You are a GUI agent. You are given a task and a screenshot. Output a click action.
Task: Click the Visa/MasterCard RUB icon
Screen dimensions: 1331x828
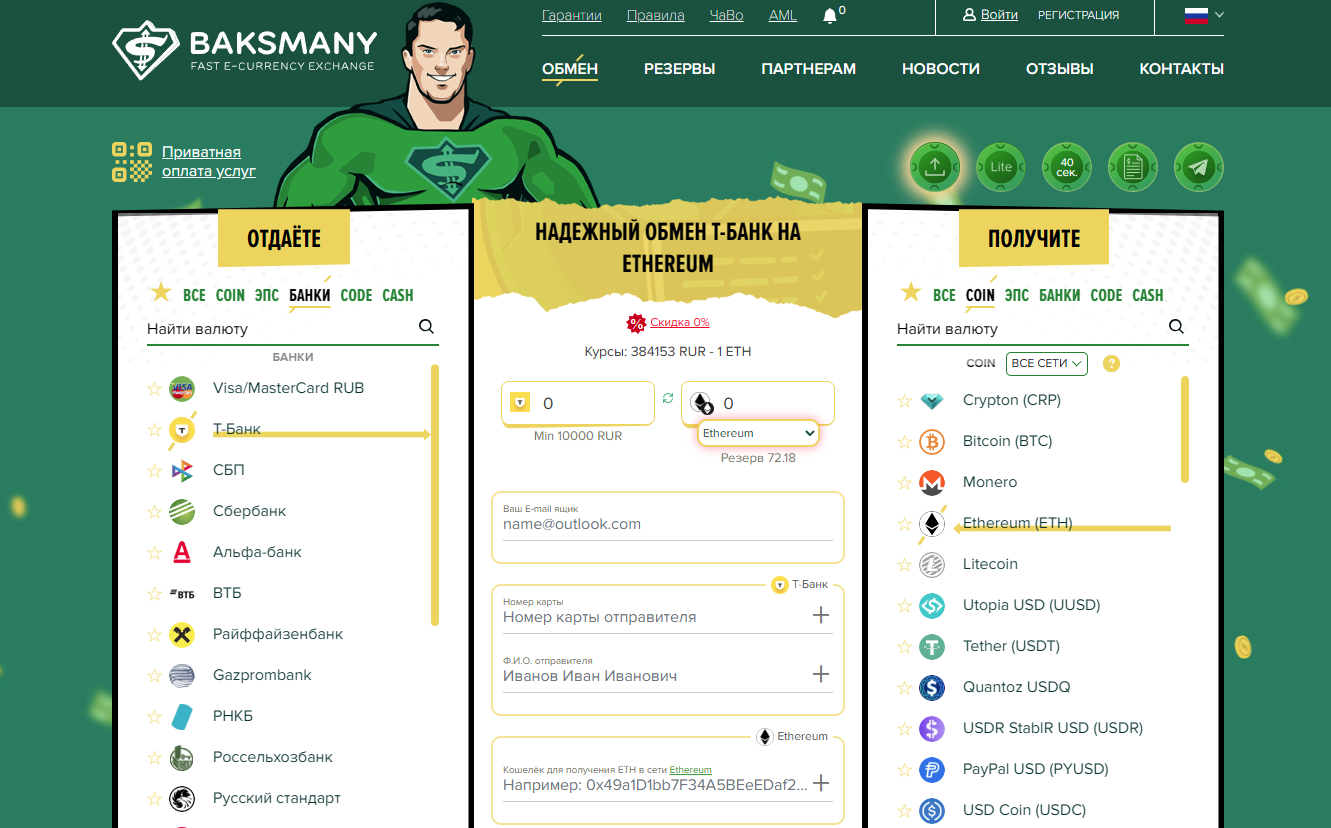182,388
